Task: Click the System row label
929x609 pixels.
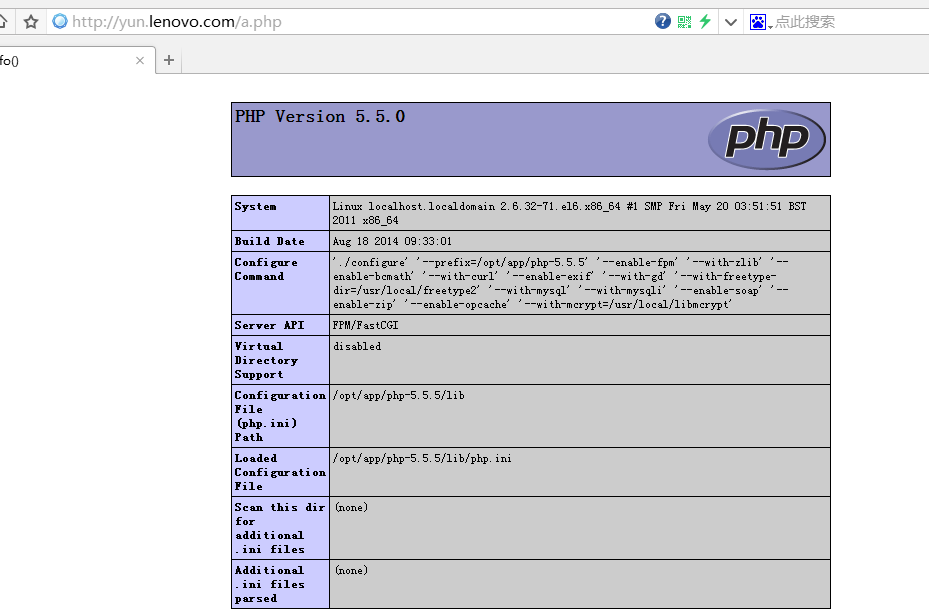Action: point(255,206)
